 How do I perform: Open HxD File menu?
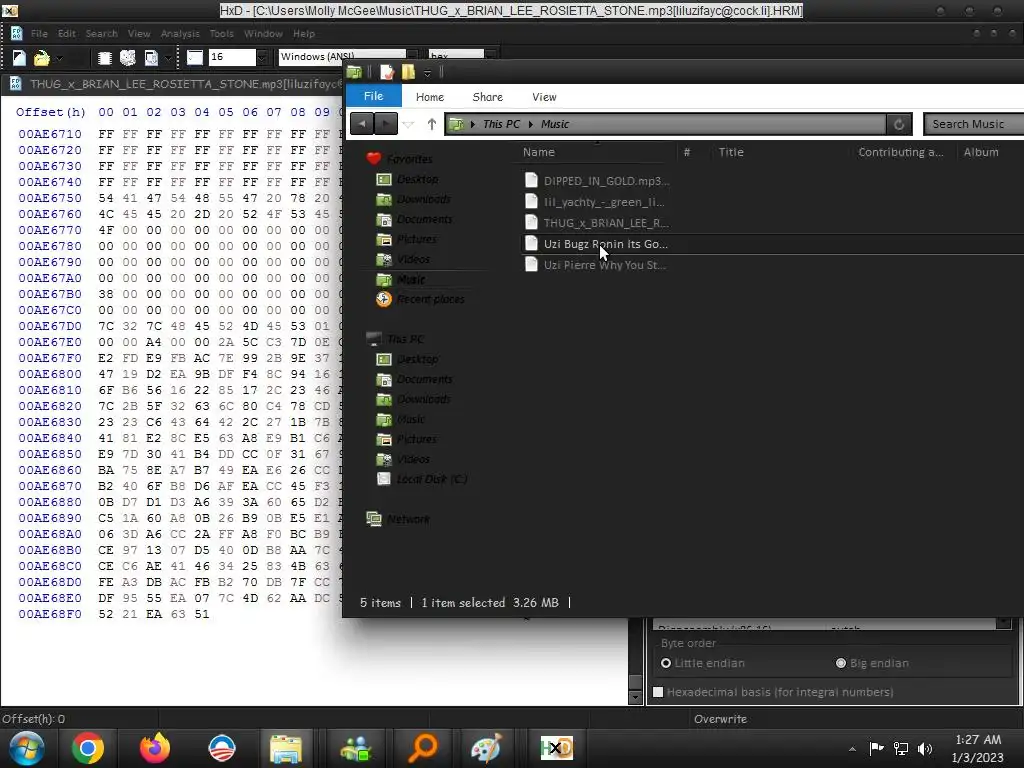[39, 33]
